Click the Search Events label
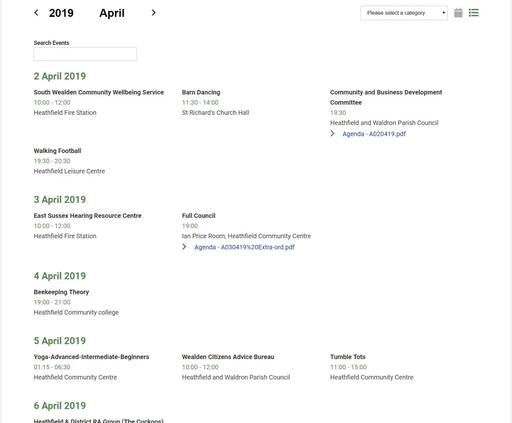Image resolution: width=512 pixels, height=423 pixels. coord(51,43)
